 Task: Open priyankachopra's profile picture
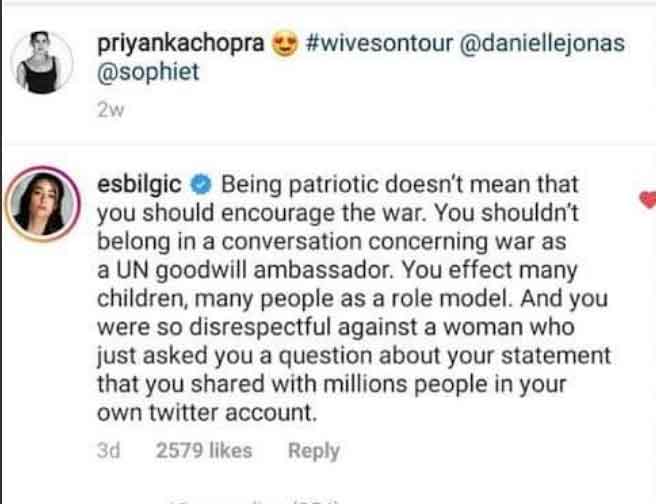click(45, 62)
